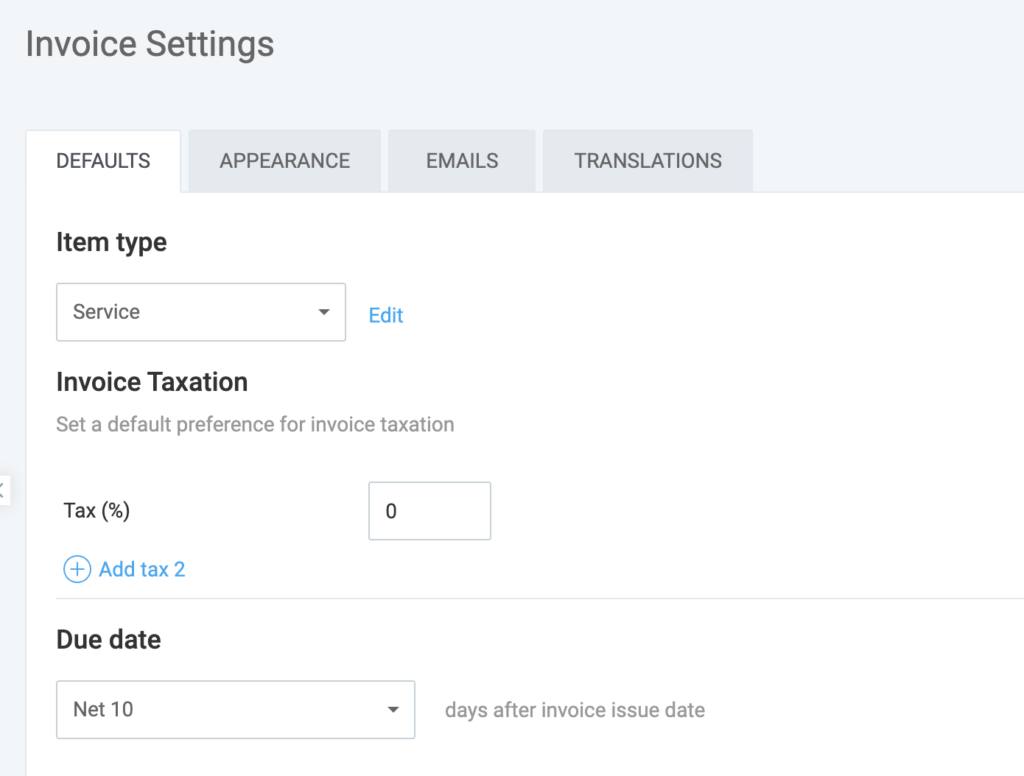
Task: Click the plus circle icon beside Add tax 2
Action: (77, 570)
